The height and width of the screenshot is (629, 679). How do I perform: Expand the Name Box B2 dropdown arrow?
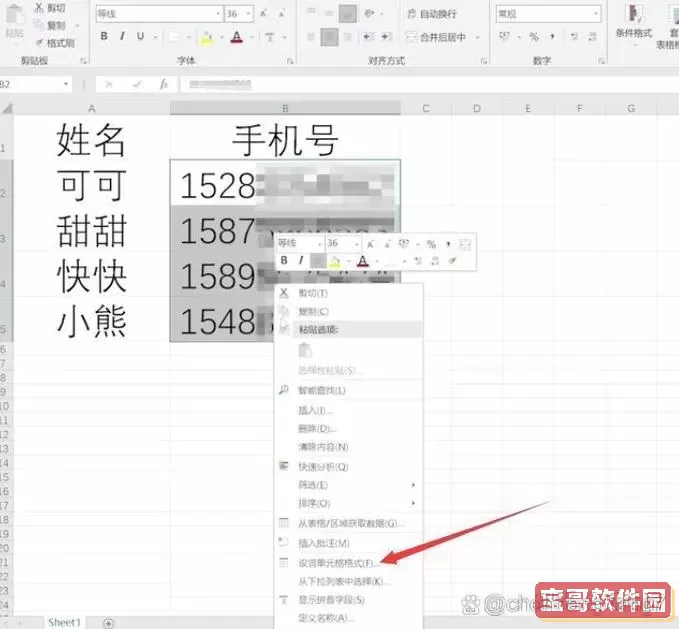click(x=66, y=84)
